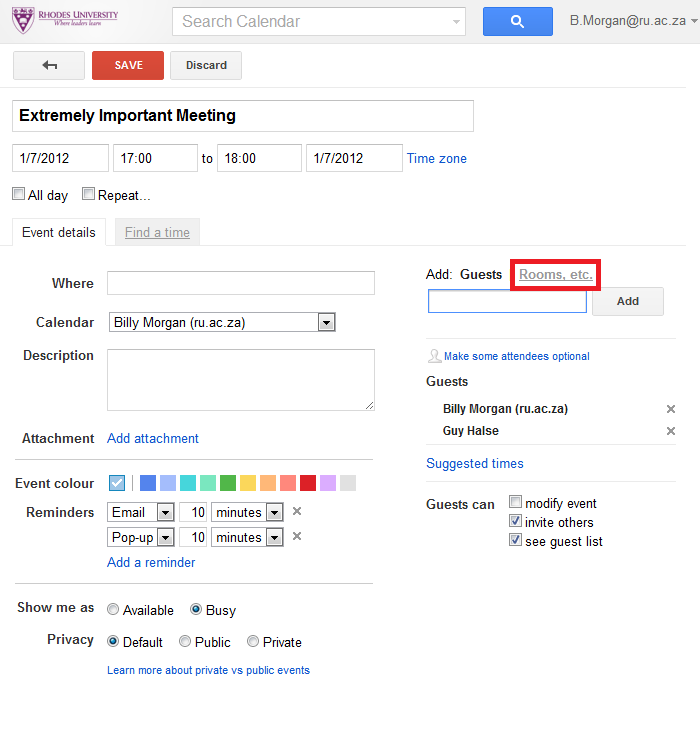Open the Time zone link
Screen dimensions: 700x740
(437, 159)
